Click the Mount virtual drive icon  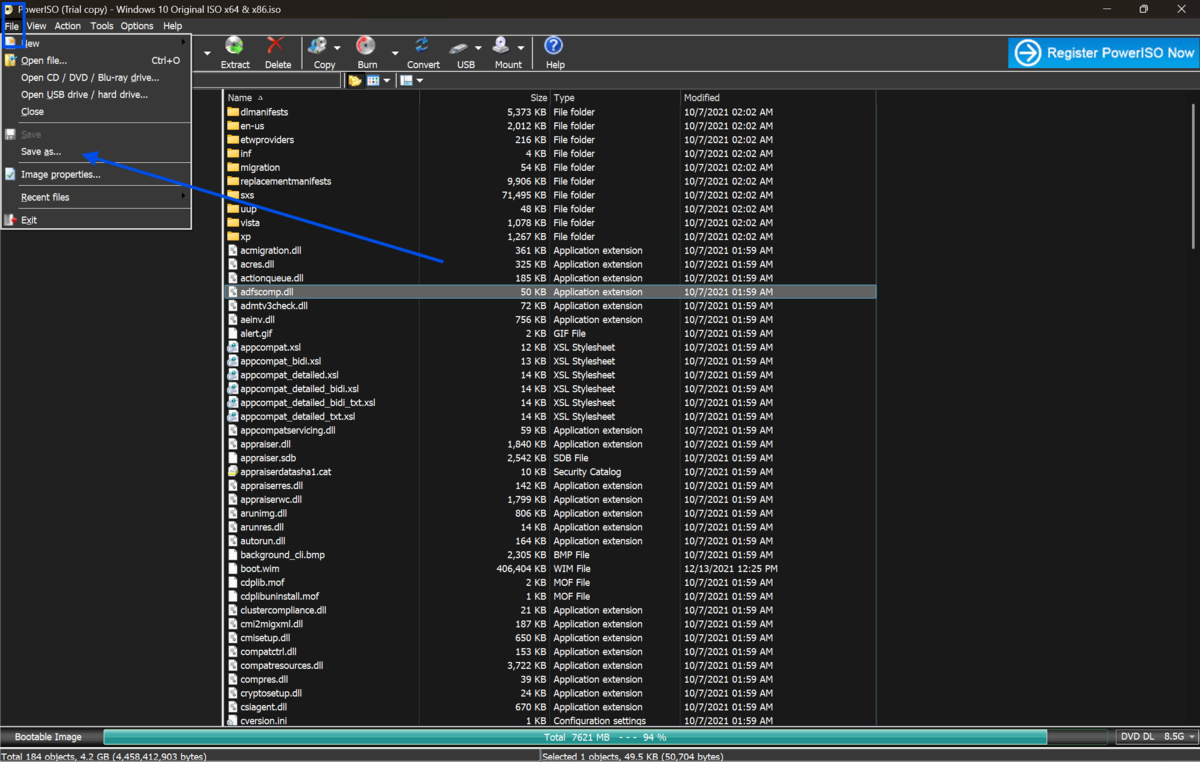pyautogui.click(x=502, y=46)
